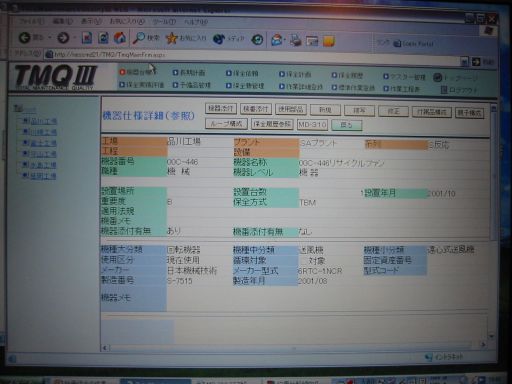
Task: Open Search with magnifier icon
Action: click(138, 38)
